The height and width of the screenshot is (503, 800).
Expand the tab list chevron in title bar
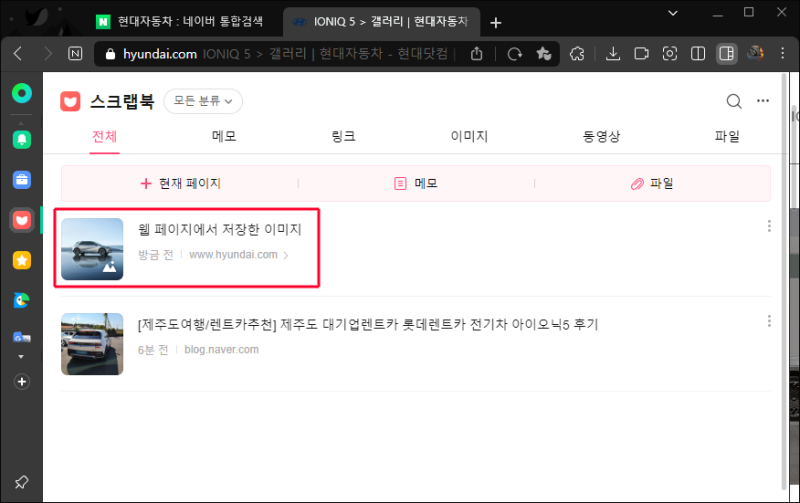pyautogui.click(x=673, y=13)
